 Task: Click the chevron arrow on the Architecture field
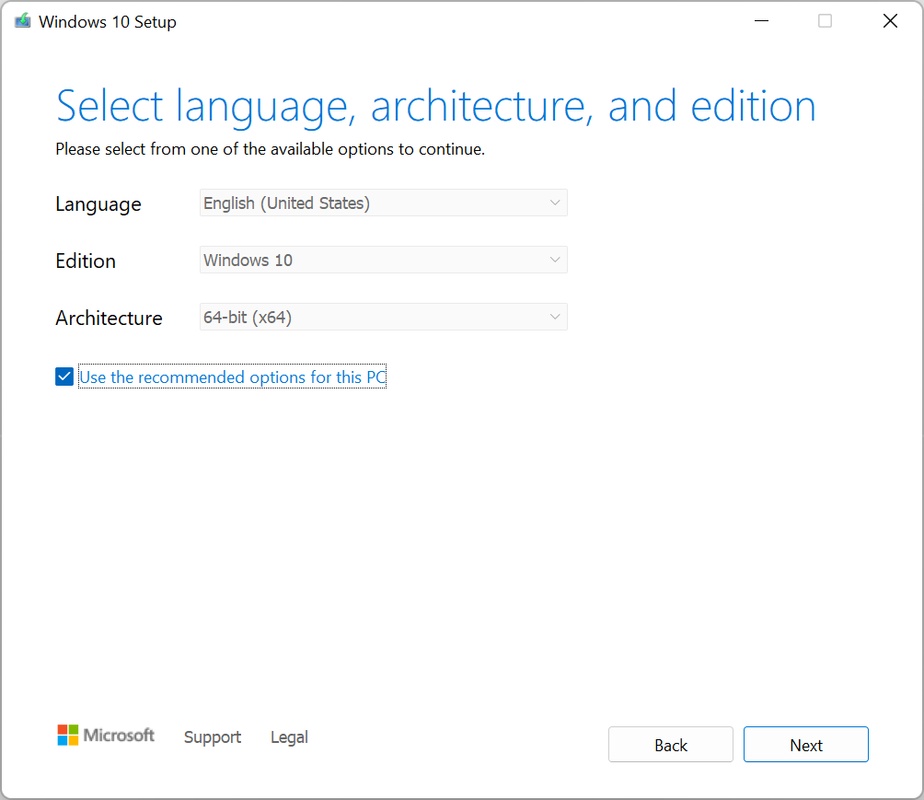pyautogui.click(x=555, y=317)
